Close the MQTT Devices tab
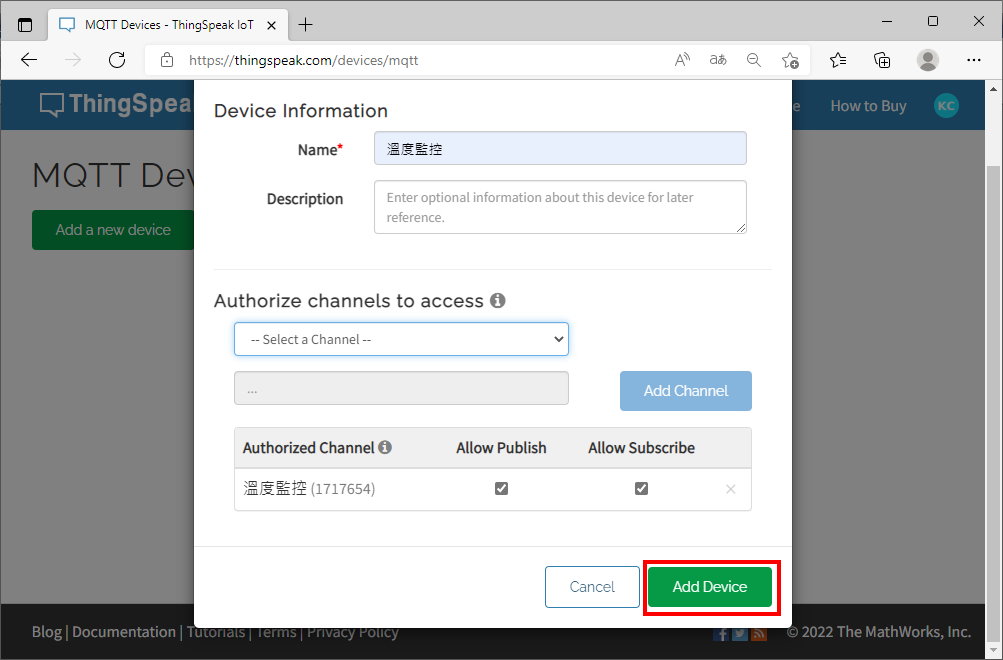1003x660 pixels. pyautogui.click(x=271, y=26)
